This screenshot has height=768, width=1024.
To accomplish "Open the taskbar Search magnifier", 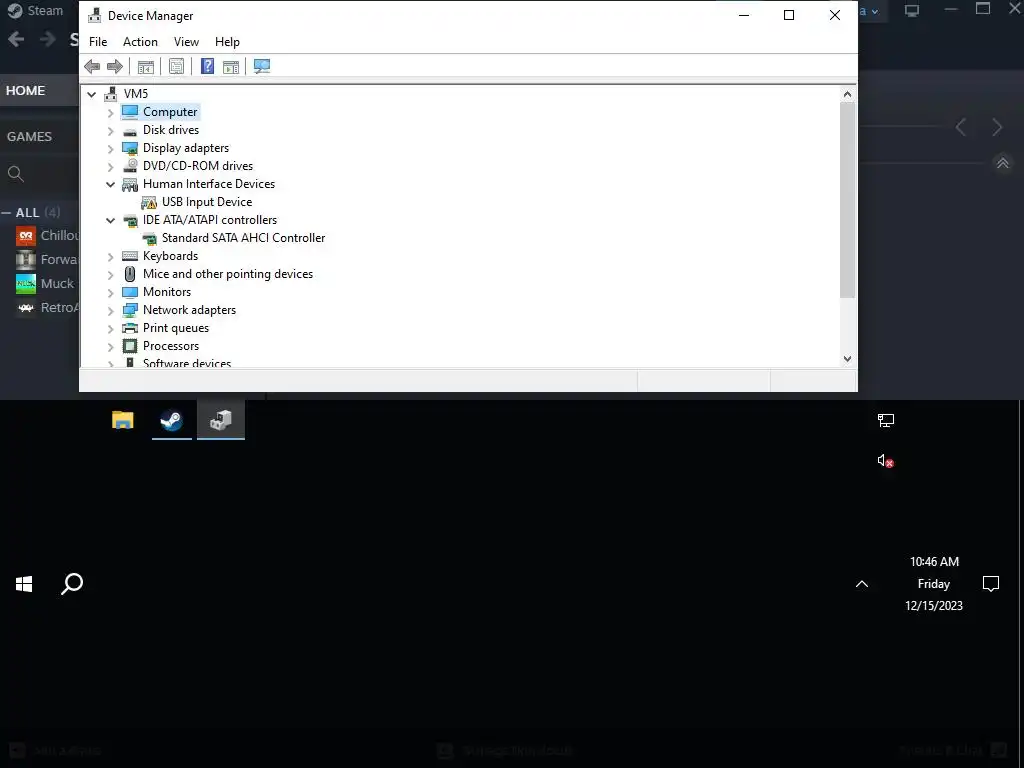I will click(x=72, y=584).
